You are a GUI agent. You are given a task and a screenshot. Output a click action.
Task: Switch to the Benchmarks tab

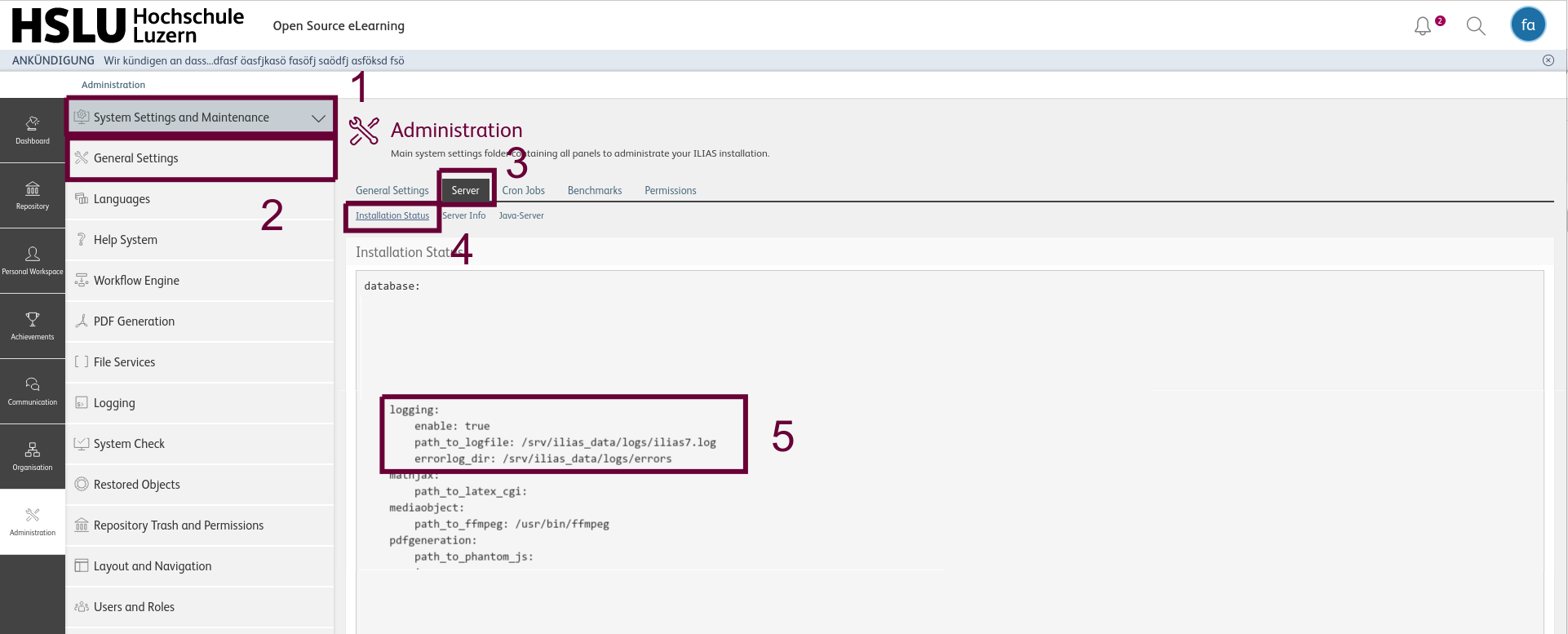pyautogui.click(x=595, y=190)
